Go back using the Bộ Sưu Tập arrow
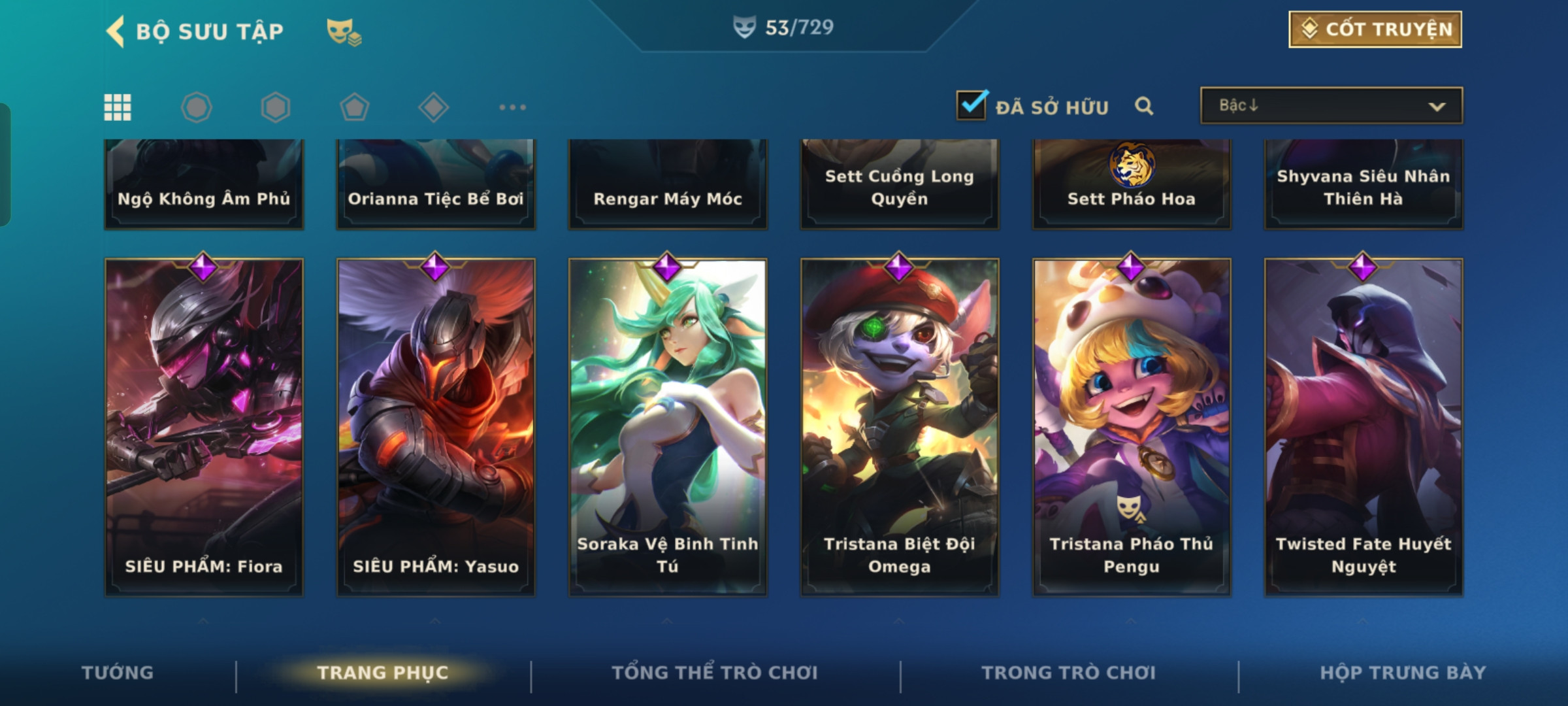 [116, 31]
